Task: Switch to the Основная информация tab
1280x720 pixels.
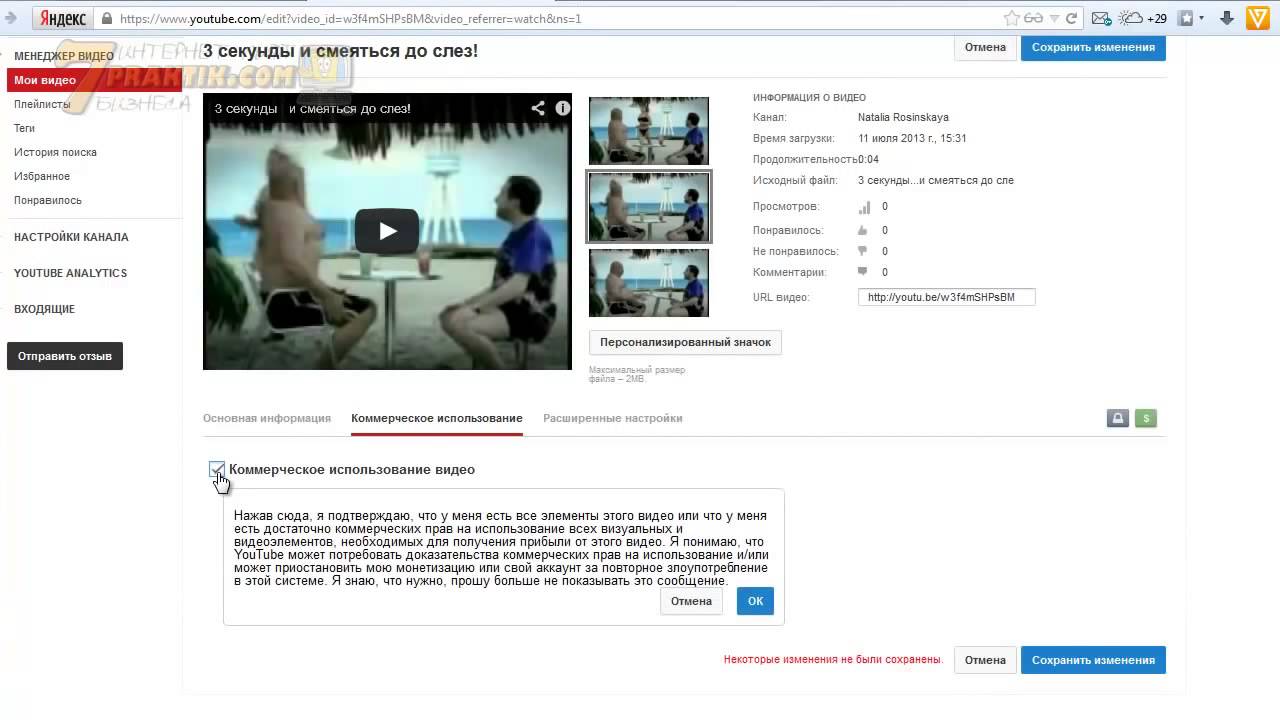Action: [x=266, y=418]
